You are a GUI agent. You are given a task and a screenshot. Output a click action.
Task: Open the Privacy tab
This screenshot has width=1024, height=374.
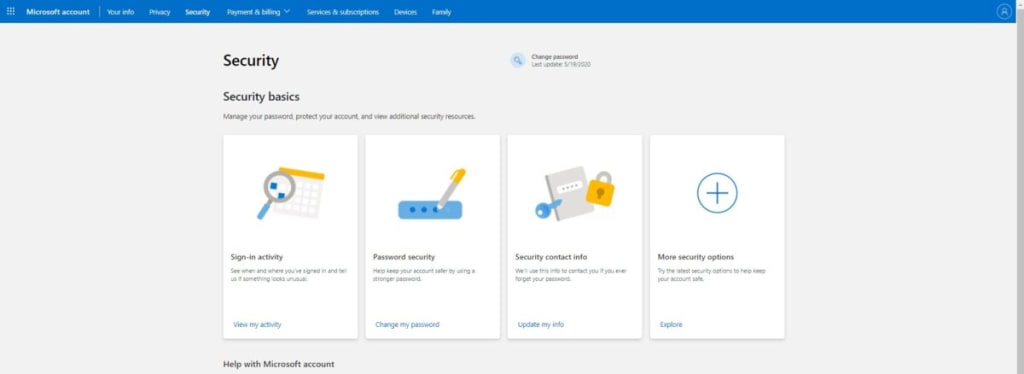159,12
